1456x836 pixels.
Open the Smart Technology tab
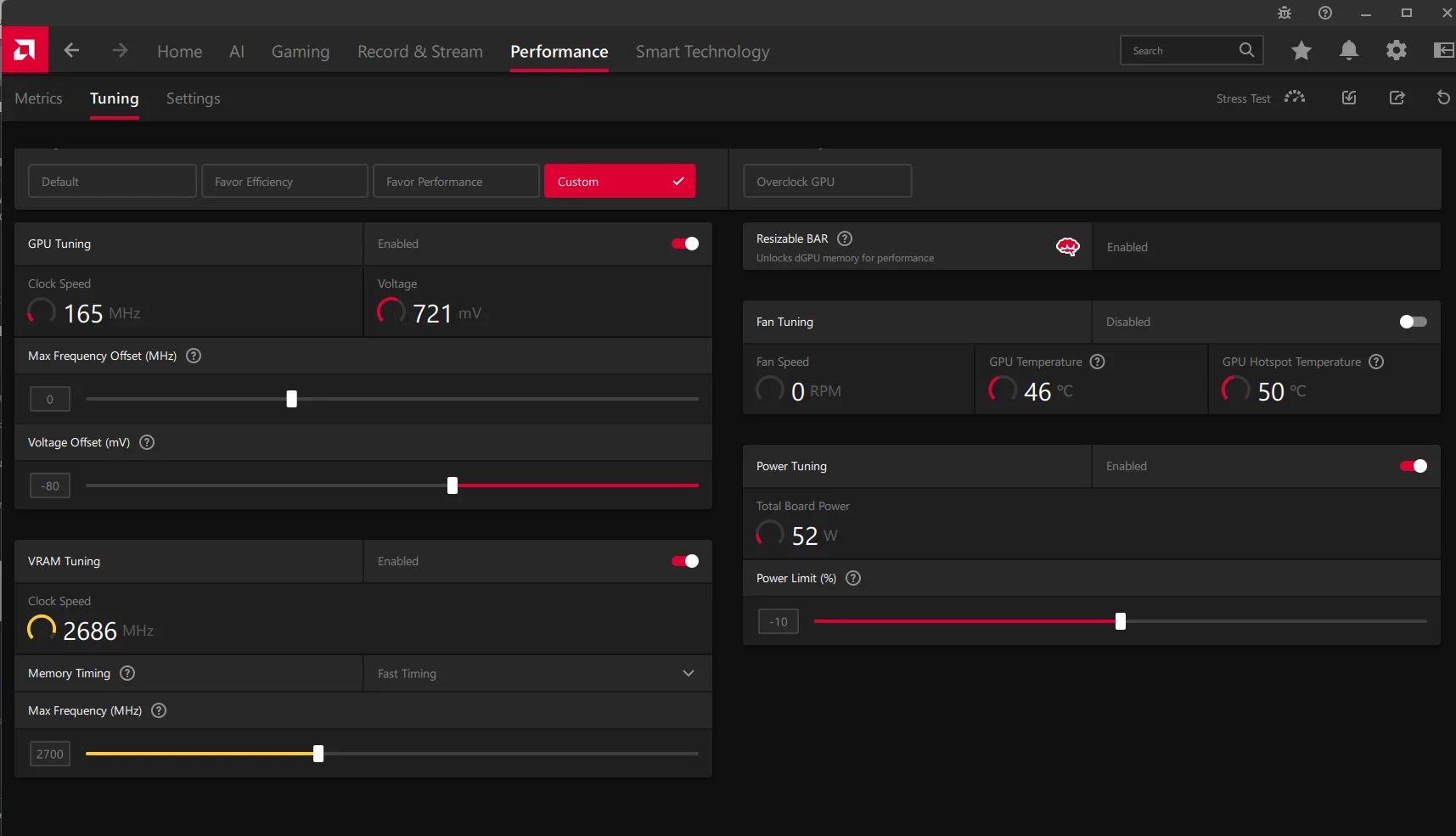[703, 52]
